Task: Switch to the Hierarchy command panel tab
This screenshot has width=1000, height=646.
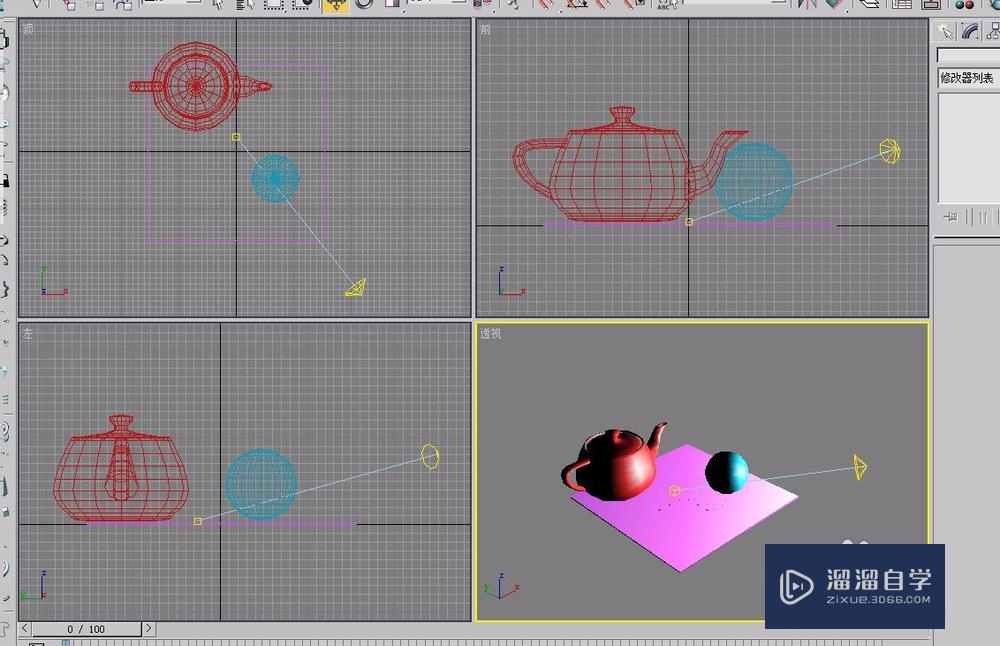Action: pyautogui.click(x=992, y=31)
